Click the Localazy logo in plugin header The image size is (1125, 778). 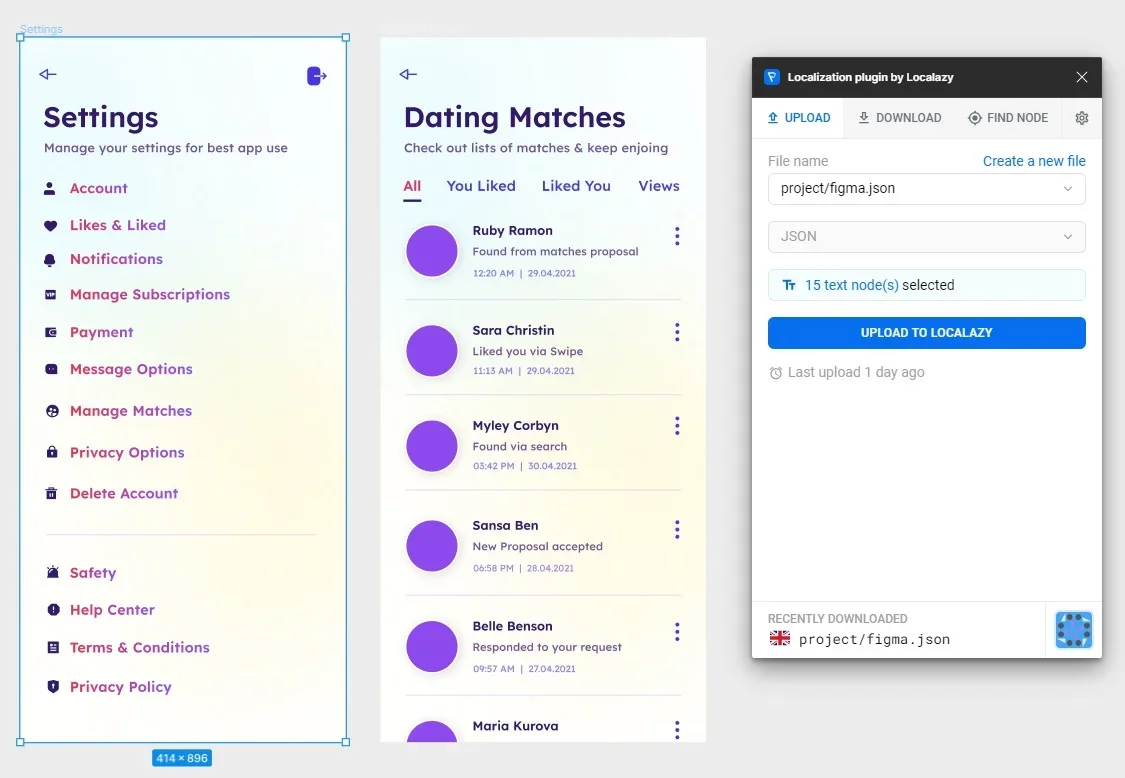pos(772,77)
